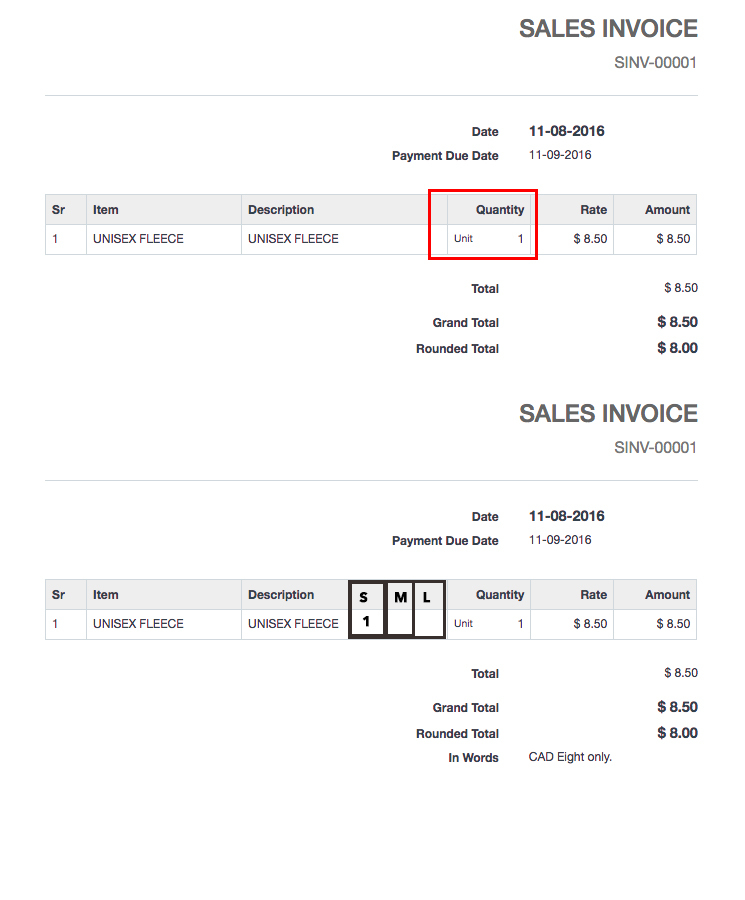
Task: Click the second invoice's SINV-00001 number
Action: [x=655, y=448]
